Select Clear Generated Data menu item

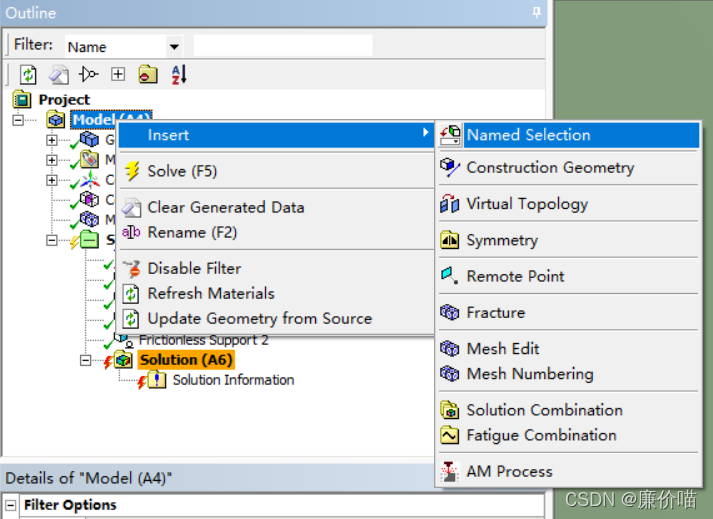pos(276,207)
